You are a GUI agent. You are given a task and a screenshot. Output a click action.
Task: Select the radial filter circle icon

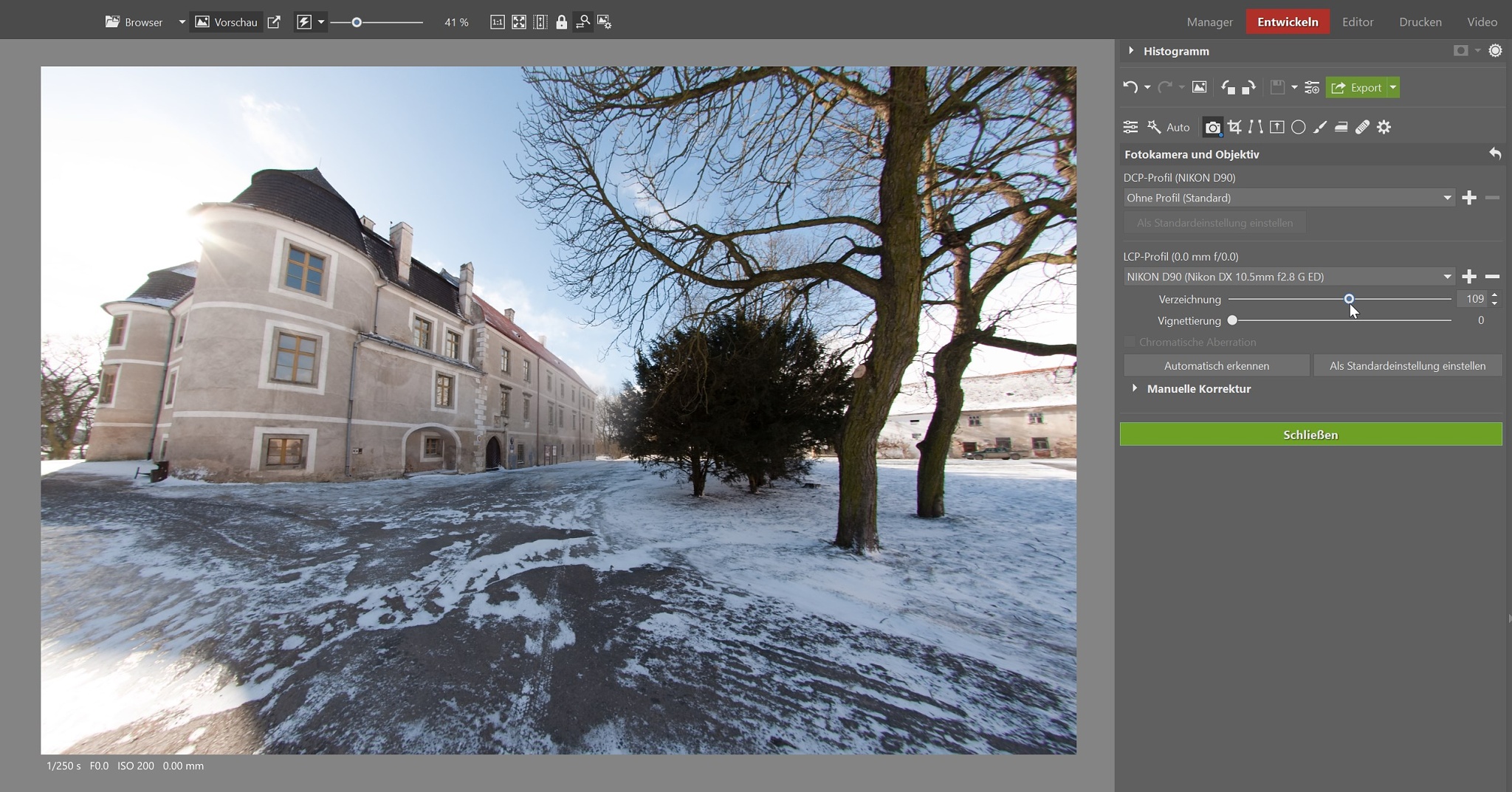coord(1298,127)
